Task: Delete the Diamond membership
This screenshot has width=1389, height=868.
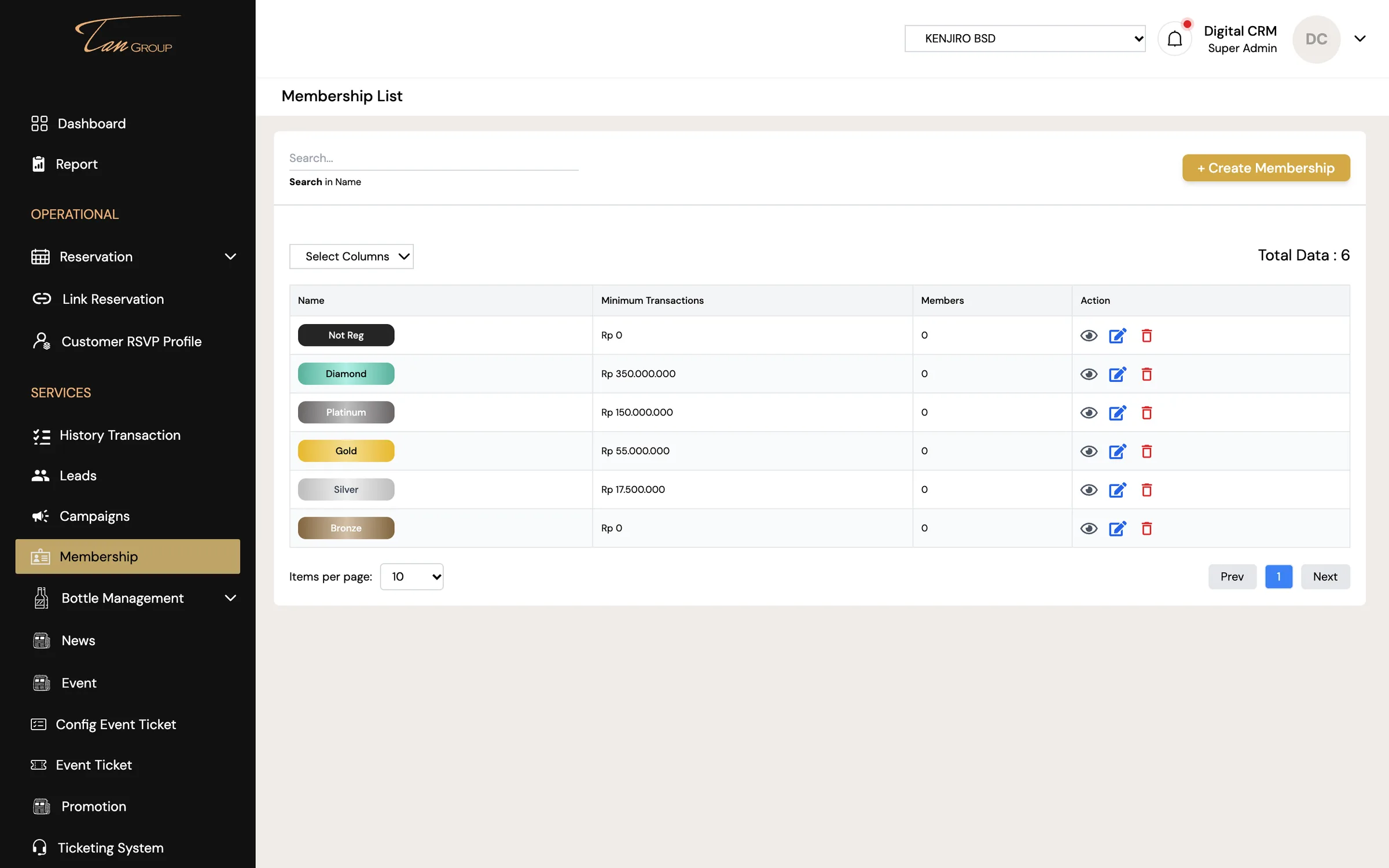Action: [x=1147, y=374]
